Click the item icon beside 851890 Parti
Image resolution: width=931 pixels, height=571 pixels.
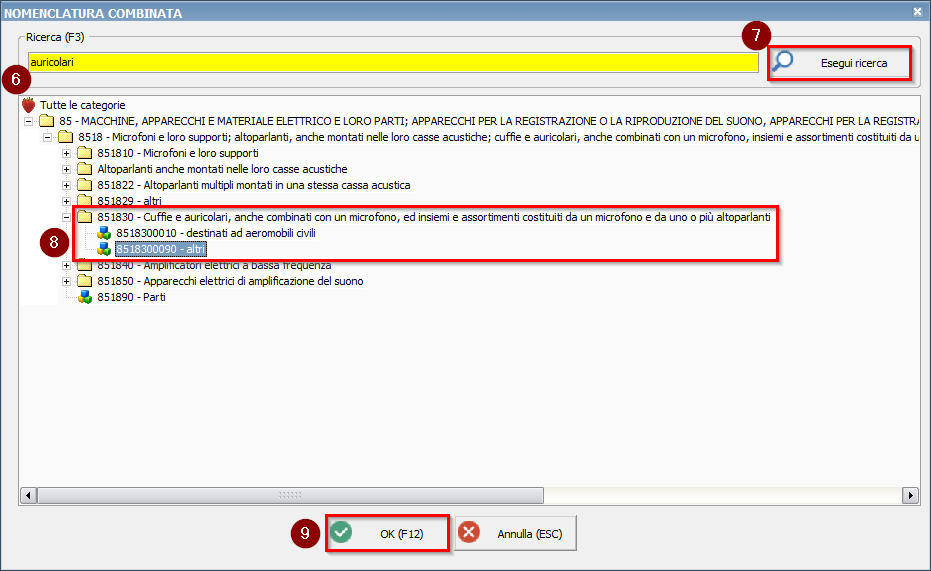(85, 297)
